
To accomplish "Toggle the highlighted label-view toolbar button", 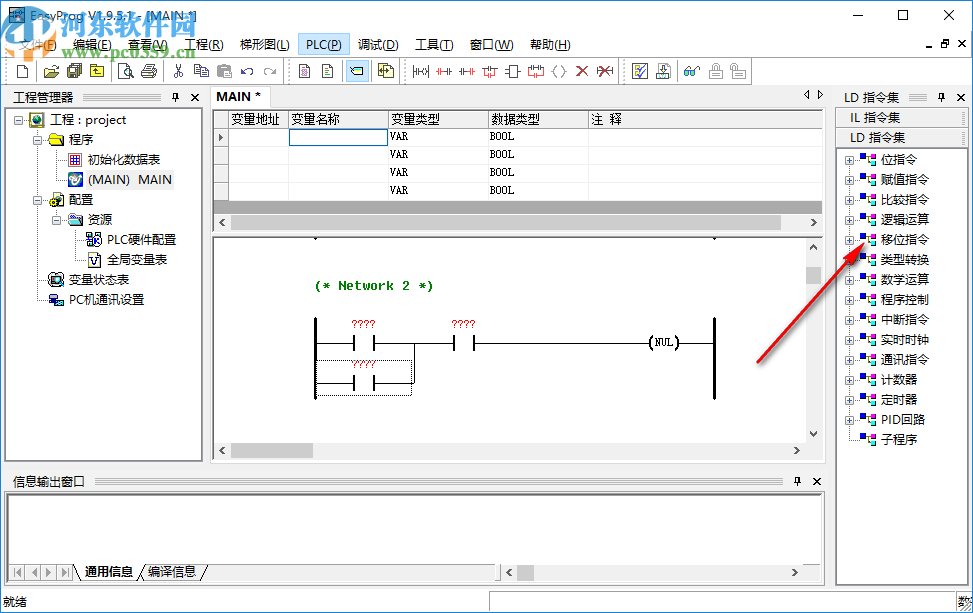I will (357, 71).
